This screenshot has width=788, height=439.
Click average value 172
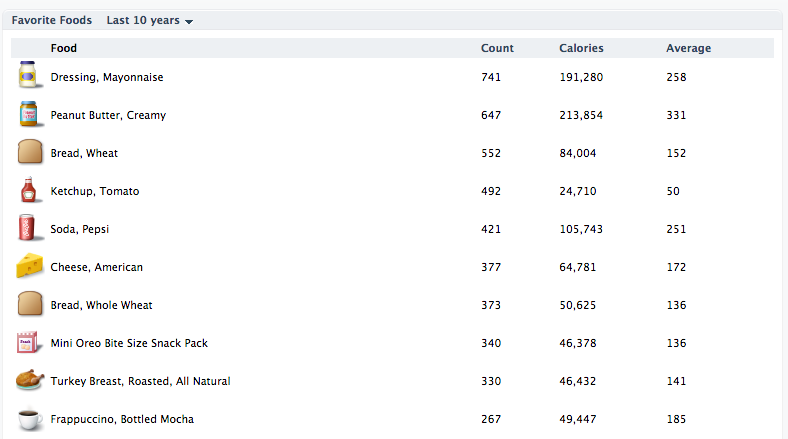point(676,267)
